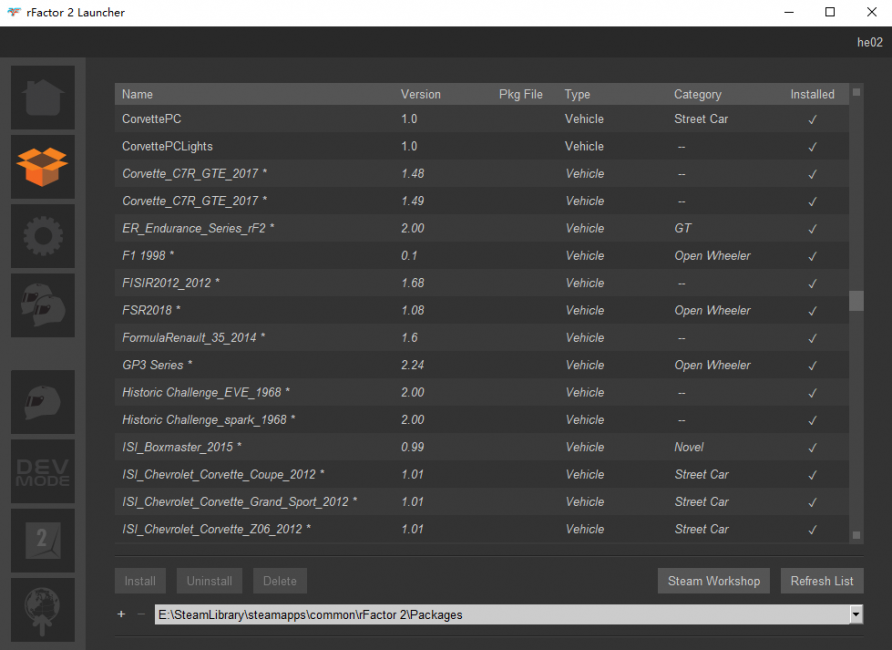The width and height of the screenshot is (892, 650).
Task: Click the scrollbar down arrow at bottom
Action: (856, 535)
